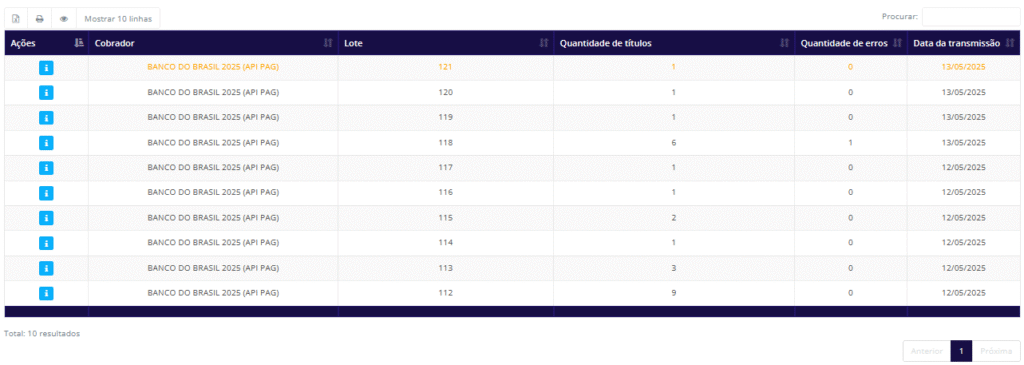The image size is (1024, 365).
Task: View details of lote 115 entry
Action: pyautogui.click(x=46, y=218)
